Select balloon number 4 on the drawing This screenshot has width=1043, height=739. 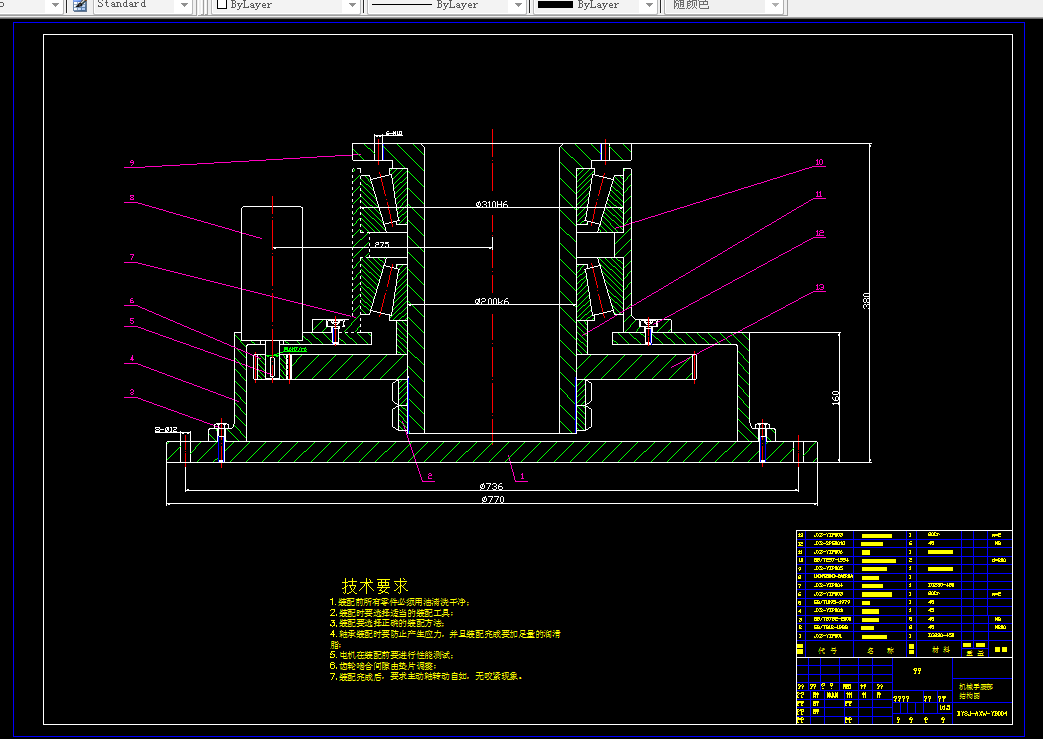(x=132, y=359)
